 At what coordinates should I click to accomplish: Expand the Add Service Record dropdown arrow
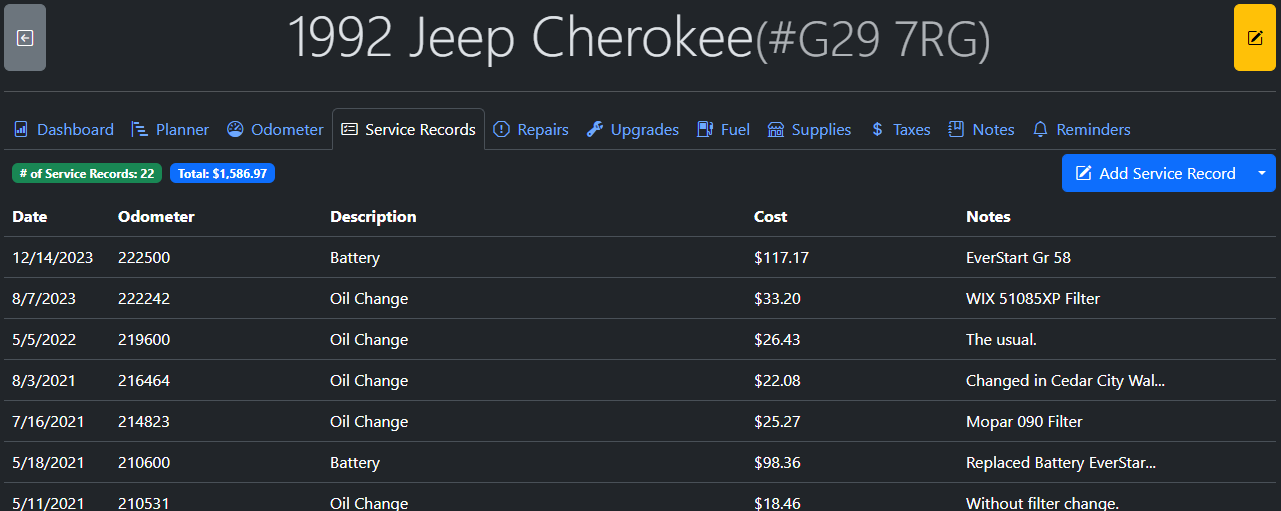(x=1262, y=173)
